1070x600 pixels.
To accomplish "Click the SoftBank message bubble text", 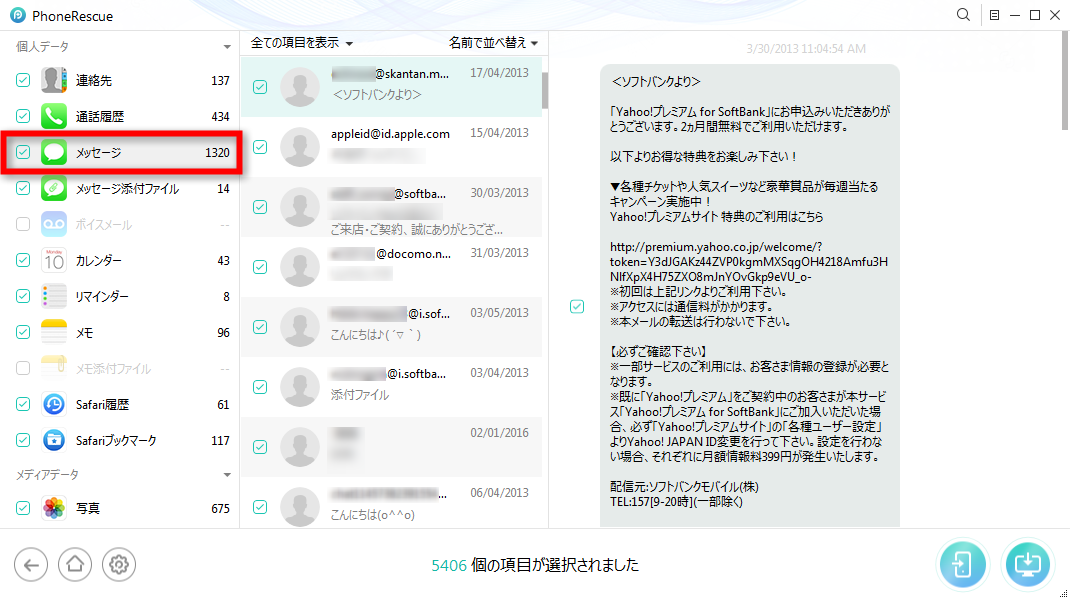I will pos(750,296).
